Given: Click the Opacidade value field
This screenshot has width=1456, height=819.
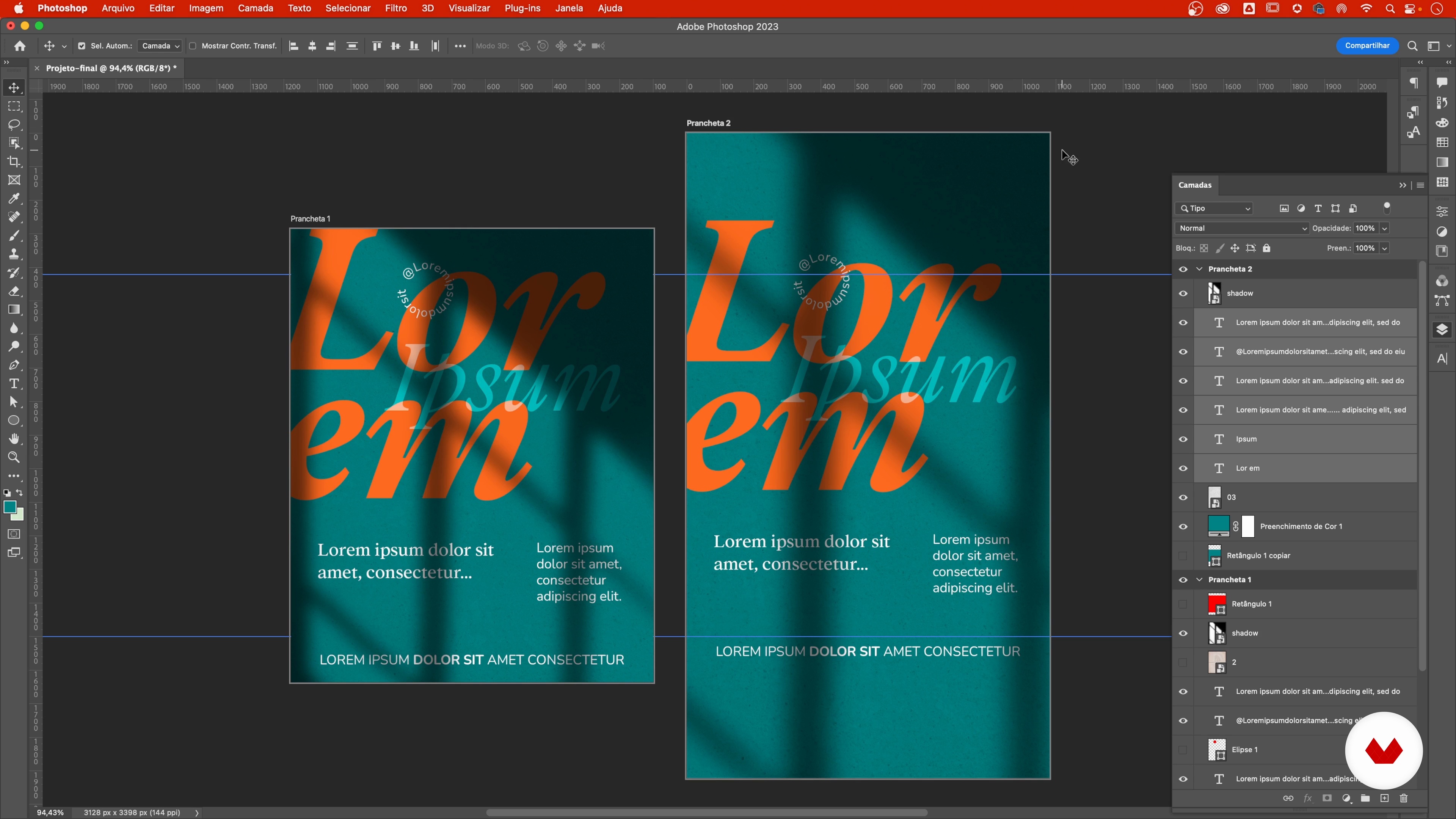Looking at the screenshot, I should coord(1365,228).
